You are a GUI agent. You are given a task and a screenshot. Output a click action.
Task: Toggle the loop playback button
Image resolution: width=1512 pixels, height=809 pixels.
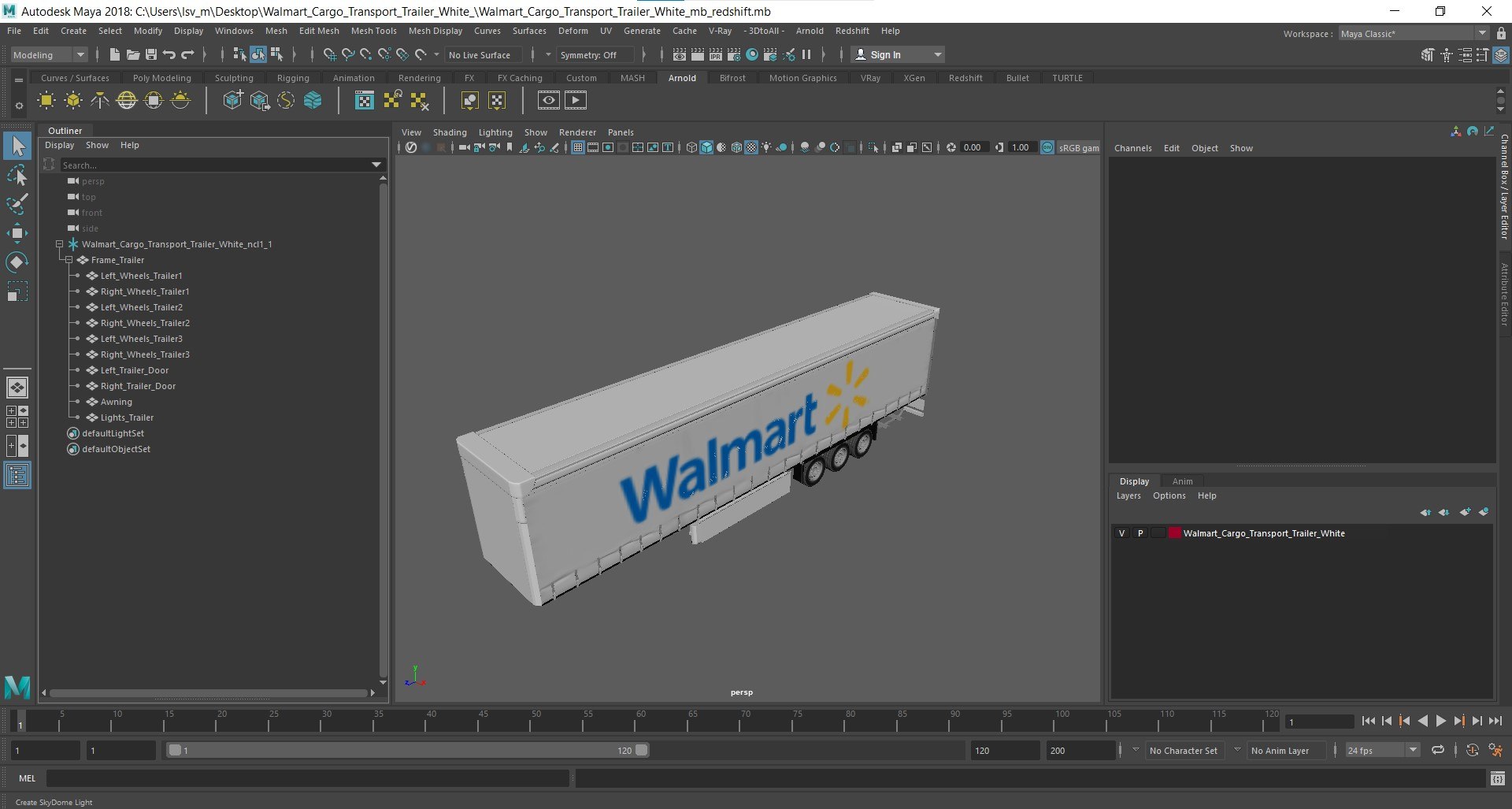(x=1438, y=750)
